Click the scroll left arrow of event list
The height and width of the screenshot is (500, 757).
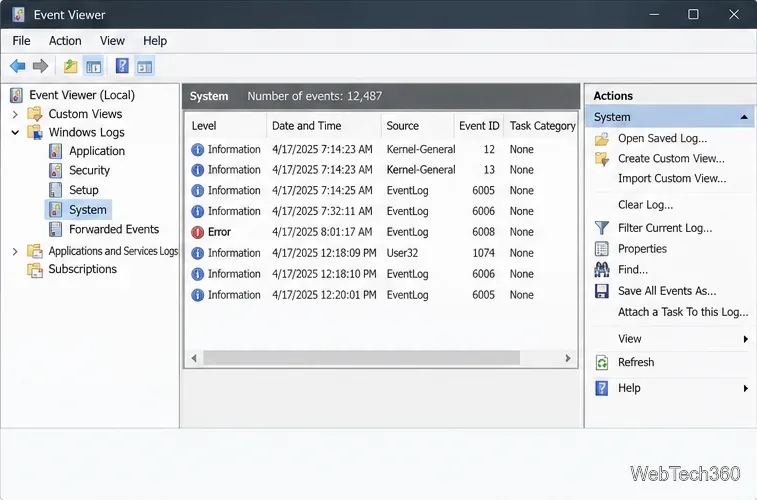point(194,358)
